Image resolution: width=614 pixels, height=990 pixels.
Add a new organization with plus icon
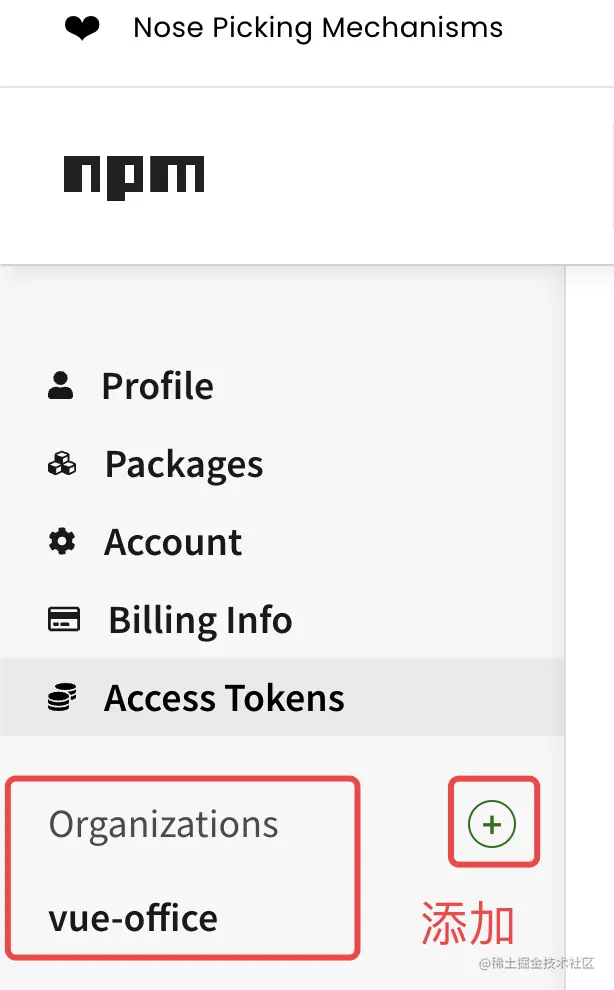coord(492,824)
